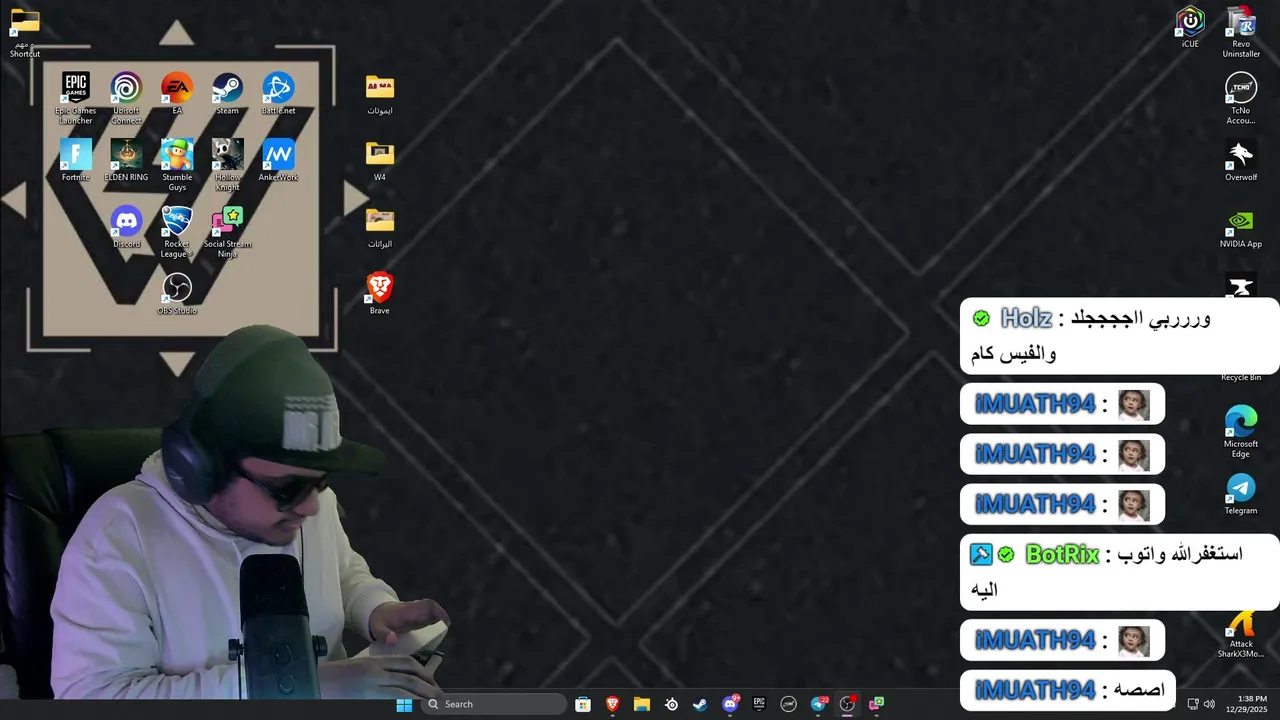Viewport: 1280px width, 720px height.
Task: Open the W4 folder on the desktop
Action: (379, 160)
